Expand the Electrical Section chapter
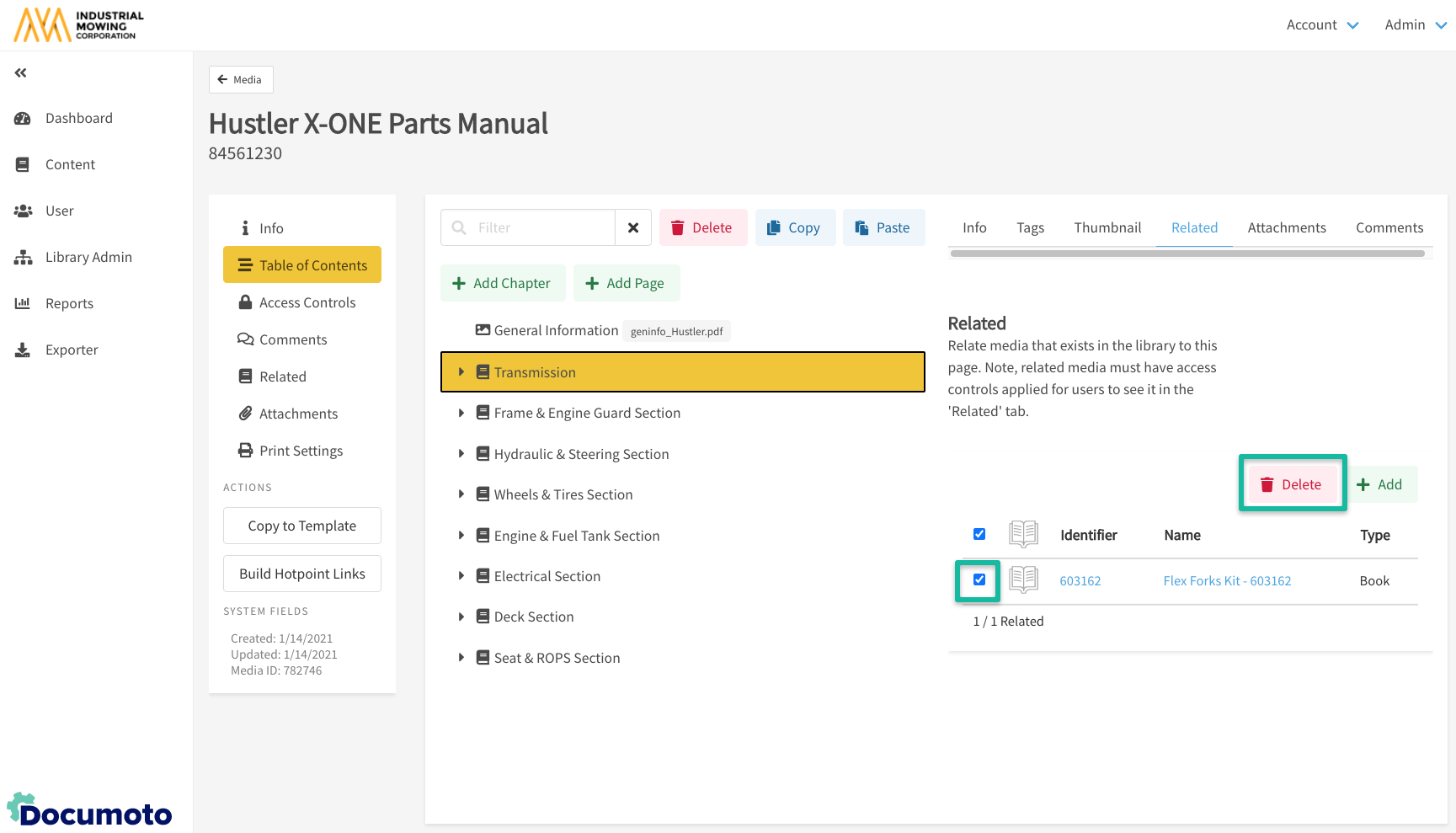This screenshot has height=833, width=1456. pos(461,576)
